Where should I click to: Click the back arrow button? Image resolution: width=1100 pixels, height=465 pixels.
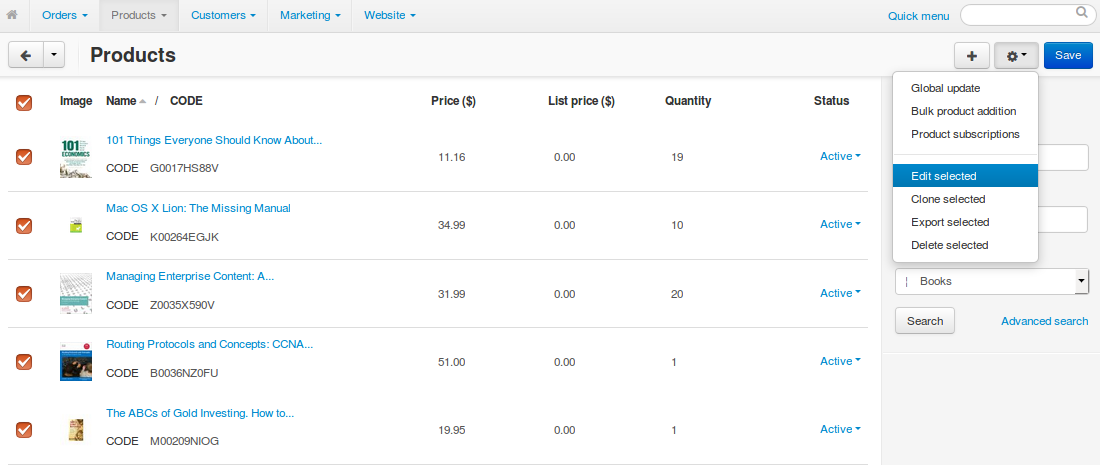tap(26, 55)
